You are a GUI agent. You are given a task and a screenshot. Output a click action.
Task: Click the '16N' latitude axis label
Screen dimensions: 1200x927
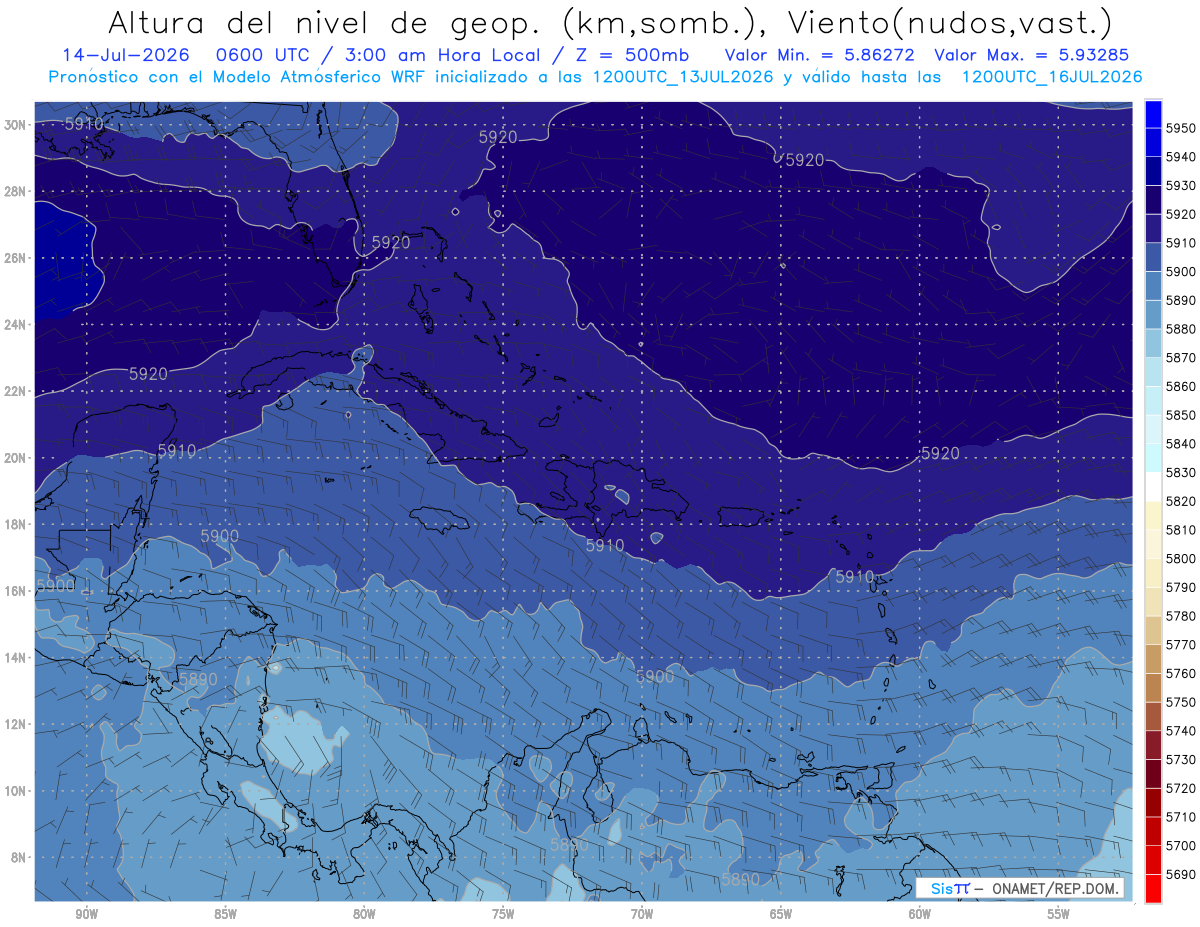point(15,591)
